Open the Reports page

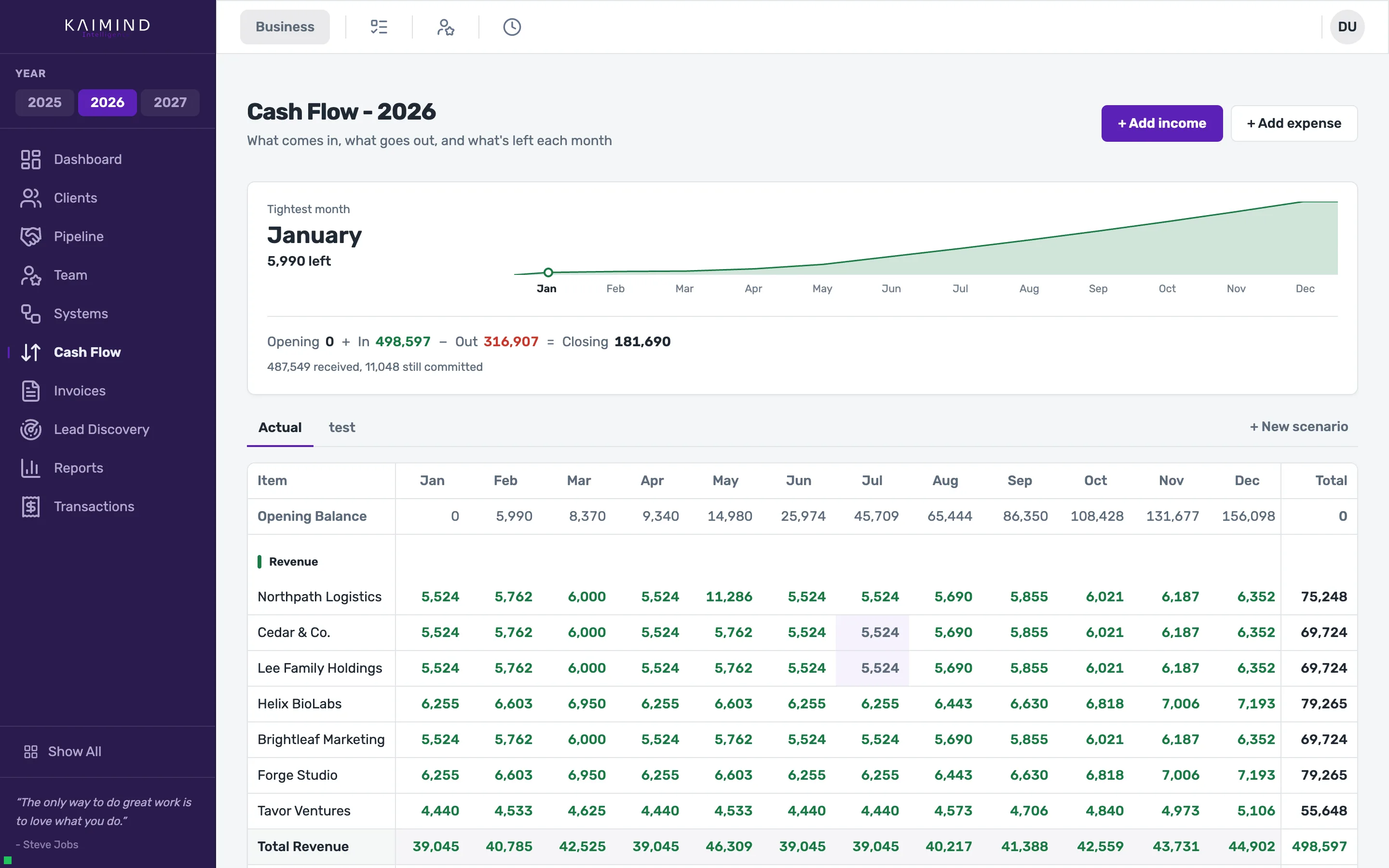79,468
